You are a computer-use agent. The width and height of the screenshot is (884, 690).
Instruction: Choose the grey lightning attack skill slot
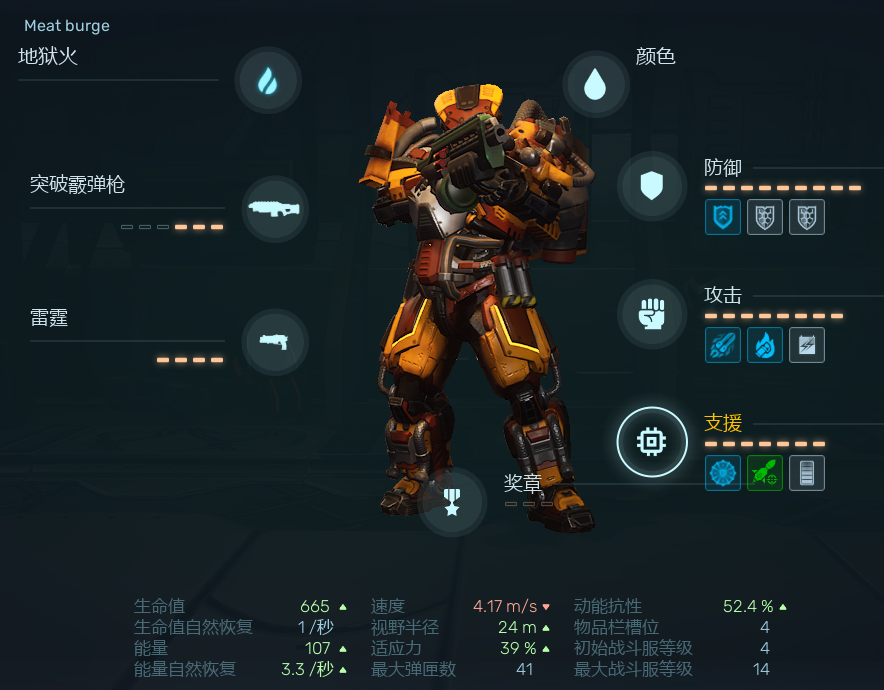[x=807, y=344]
